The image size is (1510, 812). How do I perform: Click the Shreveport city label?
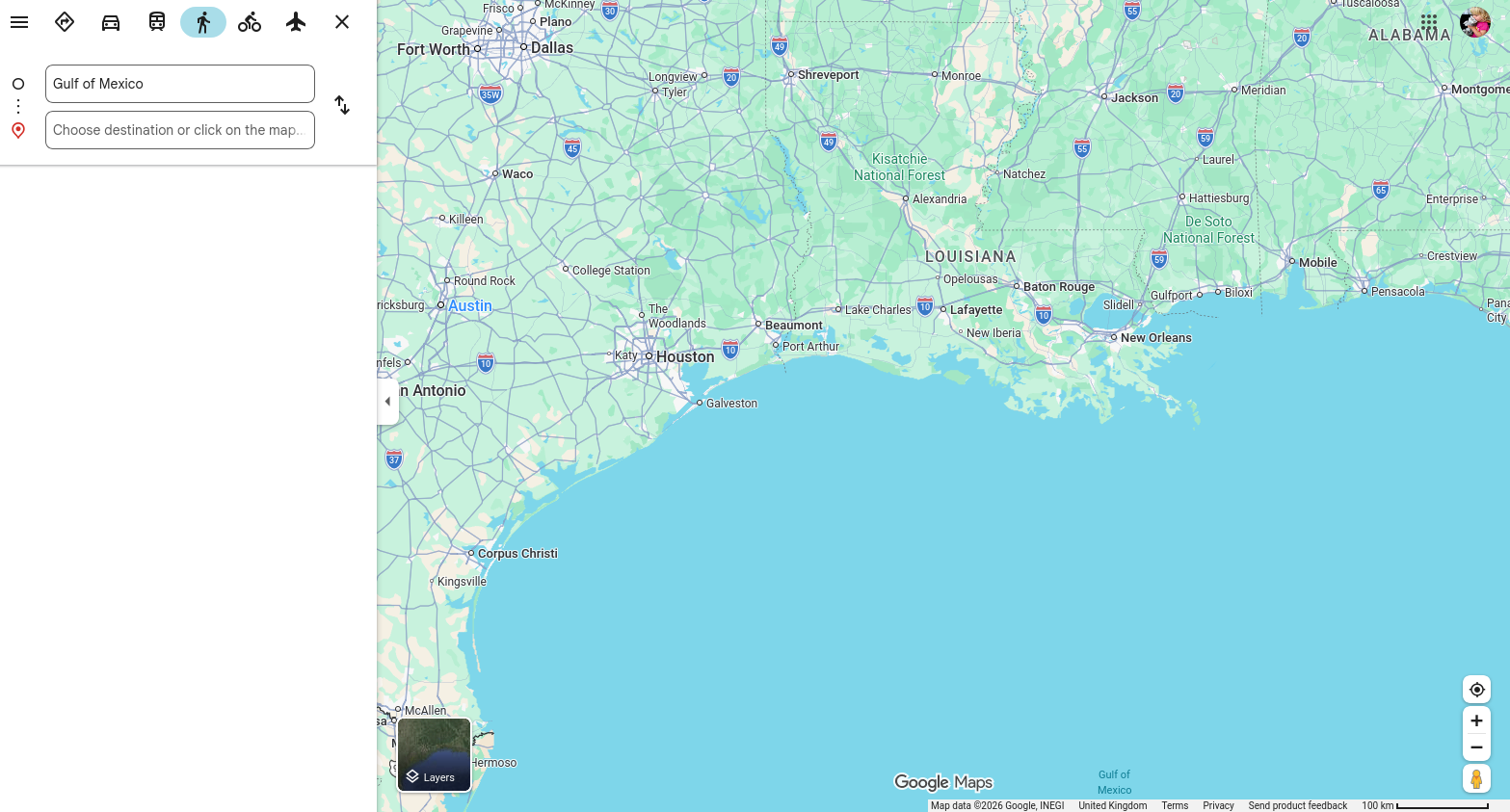[x=829, y=75]
